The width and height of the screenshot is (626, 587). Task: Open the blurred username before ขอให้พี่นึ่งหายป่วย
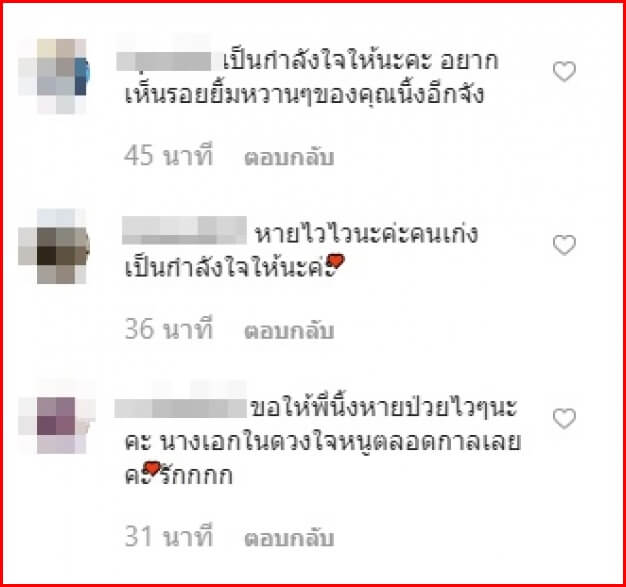(x=180, y=408)
